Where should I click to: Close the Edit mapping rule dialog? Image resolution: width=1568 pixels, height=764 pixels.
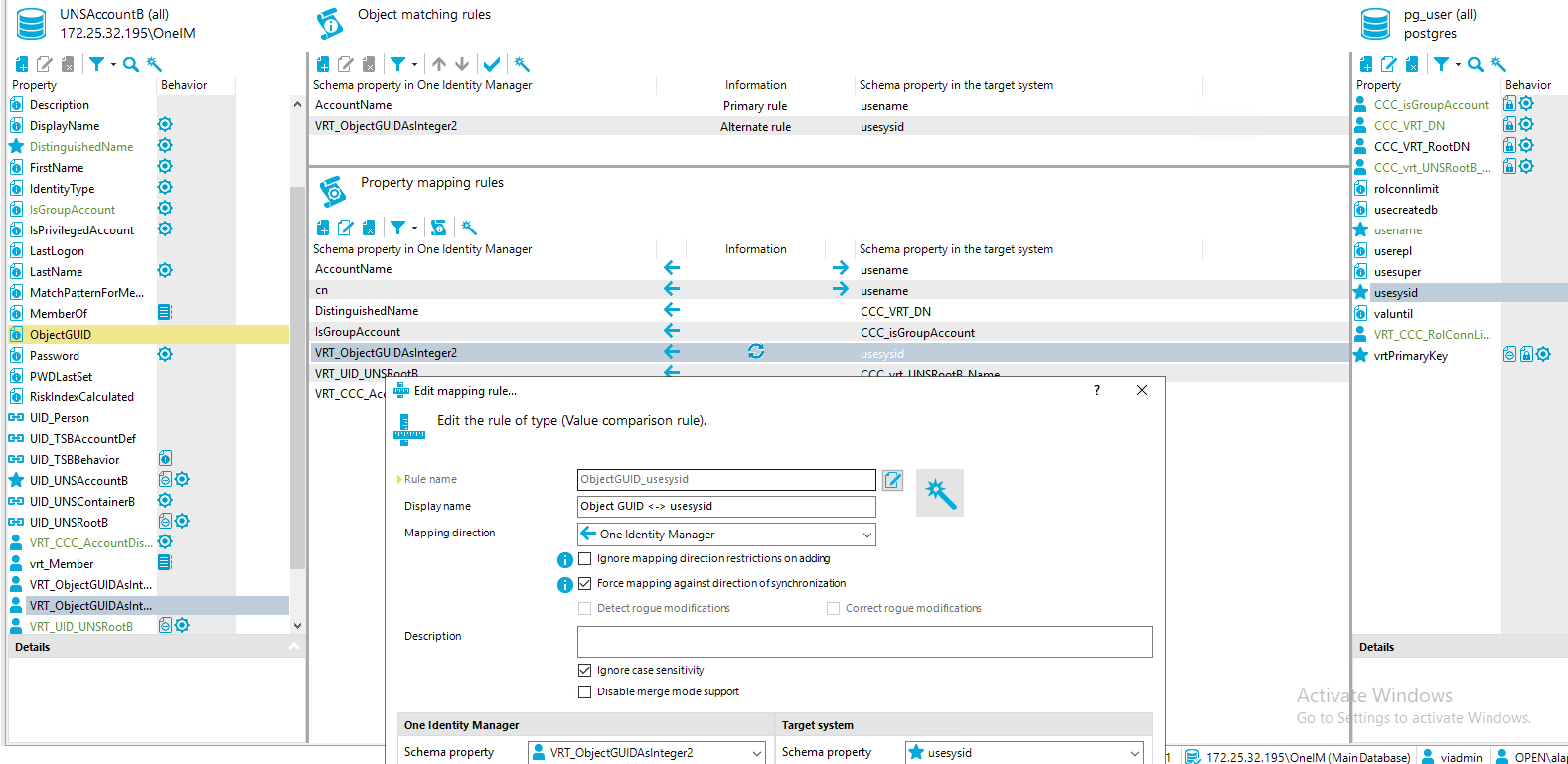1142,390
